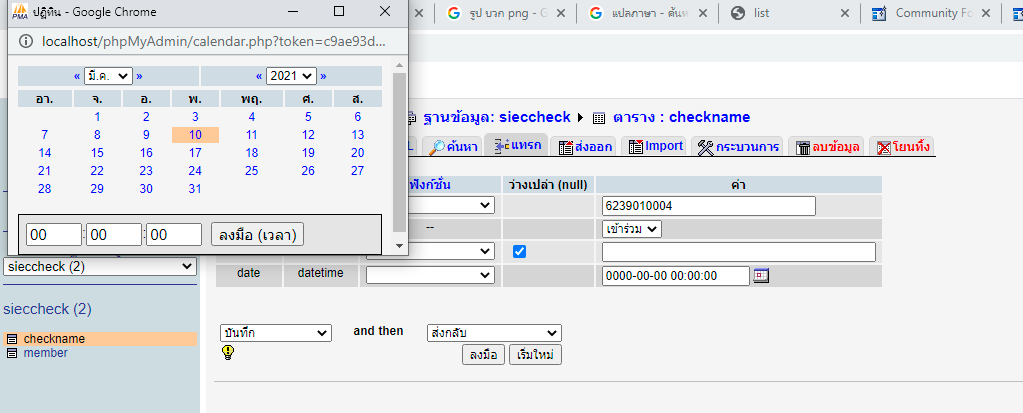
Task: Go to next year in calendar
Action: (323, 76)
